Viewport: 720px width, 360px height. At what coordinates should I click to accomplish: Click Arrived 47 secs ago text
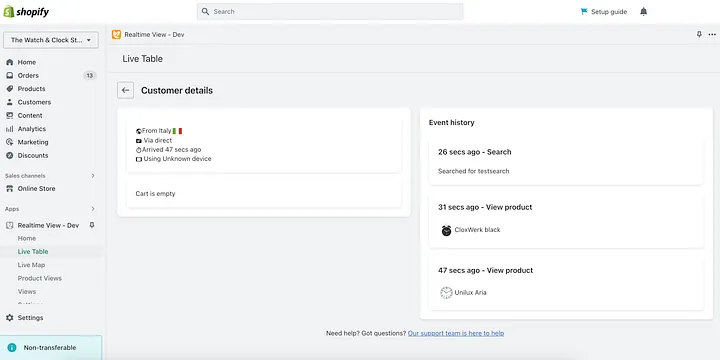tap(171, 149)
